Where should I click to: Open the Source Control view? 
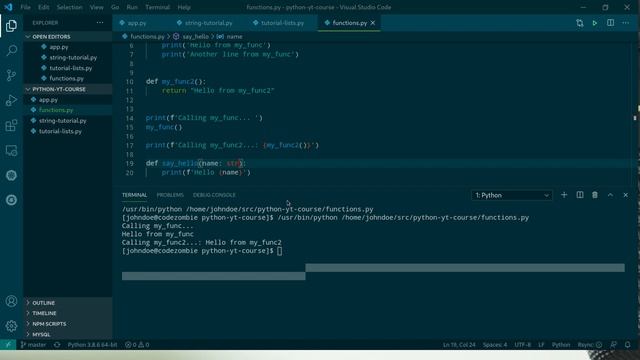11,76
